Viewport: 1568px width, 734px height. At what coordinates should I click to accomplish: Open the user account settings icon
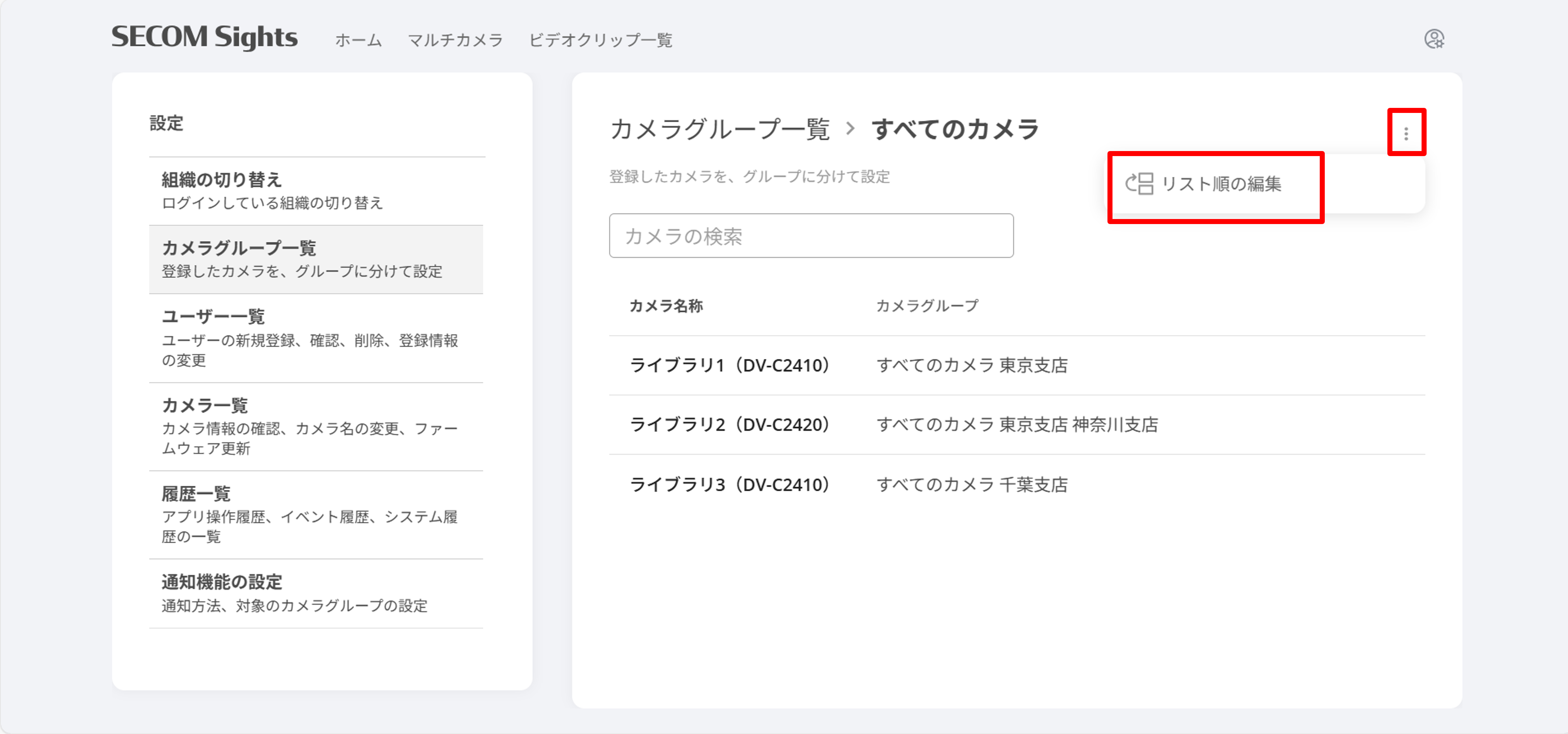[x=1434, y=39]
